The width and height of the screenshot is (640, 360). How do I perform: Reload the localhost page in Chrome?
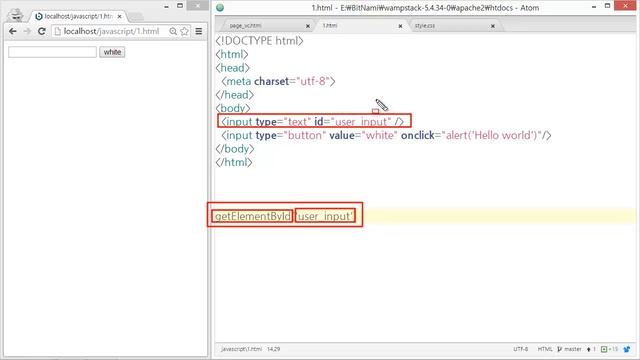pos(42,31)
